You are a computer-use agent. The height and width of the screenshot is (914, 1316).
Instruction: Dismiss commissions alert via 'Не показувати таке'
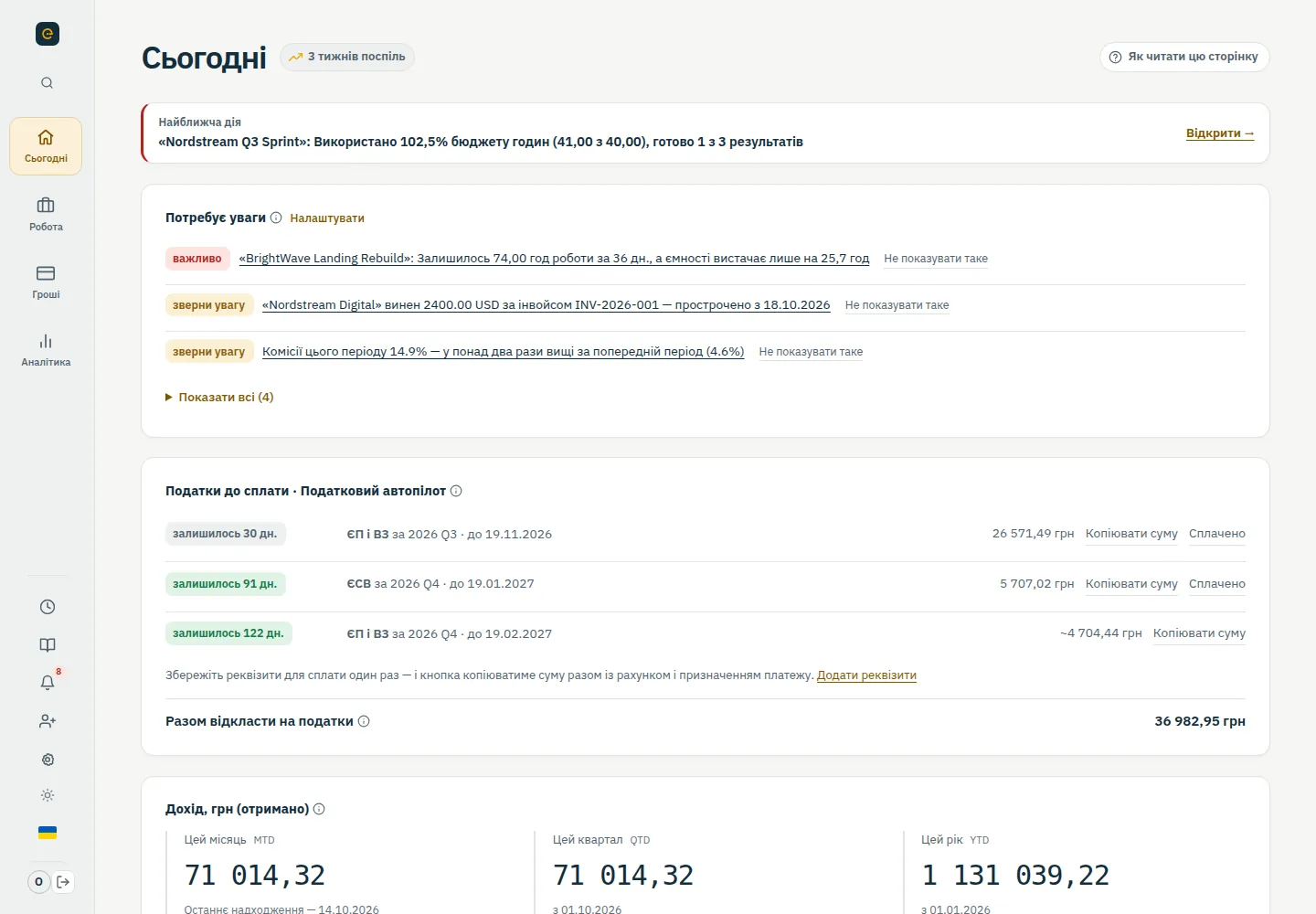tap(811, 352)
